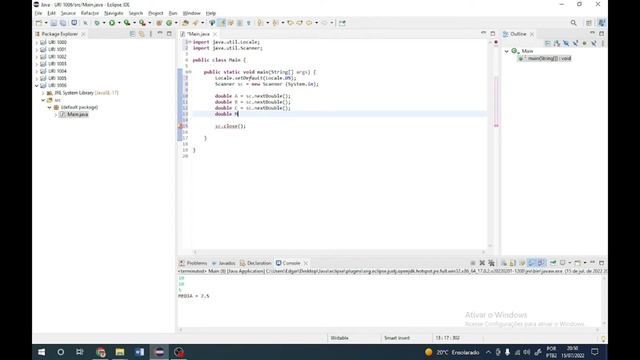This screenshot has height=360, width=640.
Task: Open Package Explorer view menu
Action: 151,34
